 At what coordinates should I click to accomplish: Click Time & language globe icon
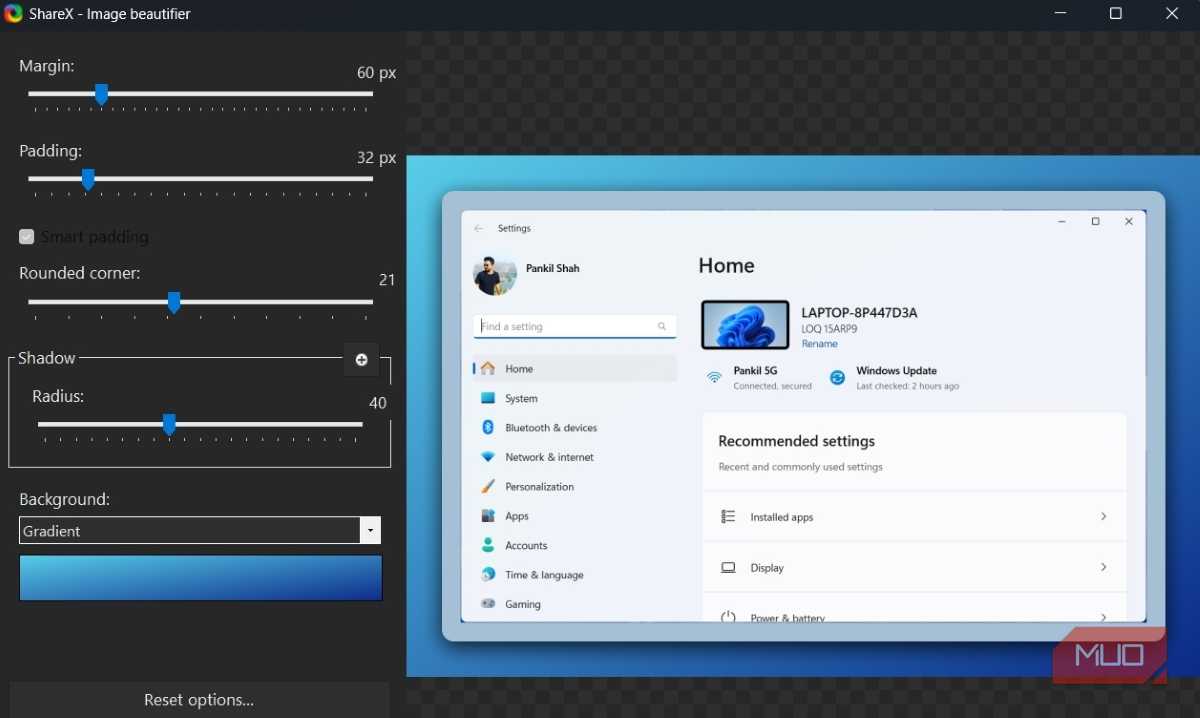[x=488, y=575]
